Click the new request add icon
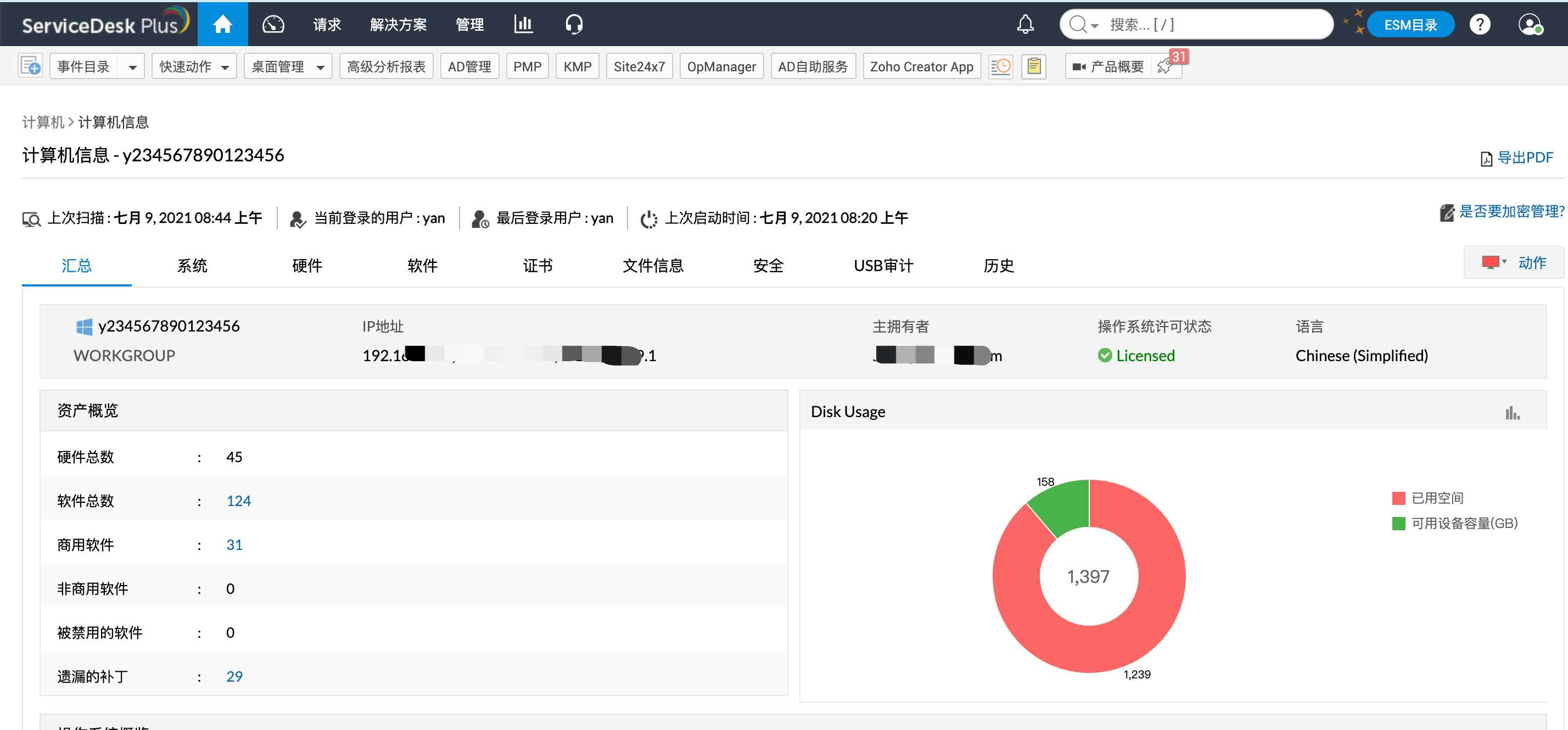Image resolution: width=1568 pixels, height=730 pixels. tap(30, 66)
